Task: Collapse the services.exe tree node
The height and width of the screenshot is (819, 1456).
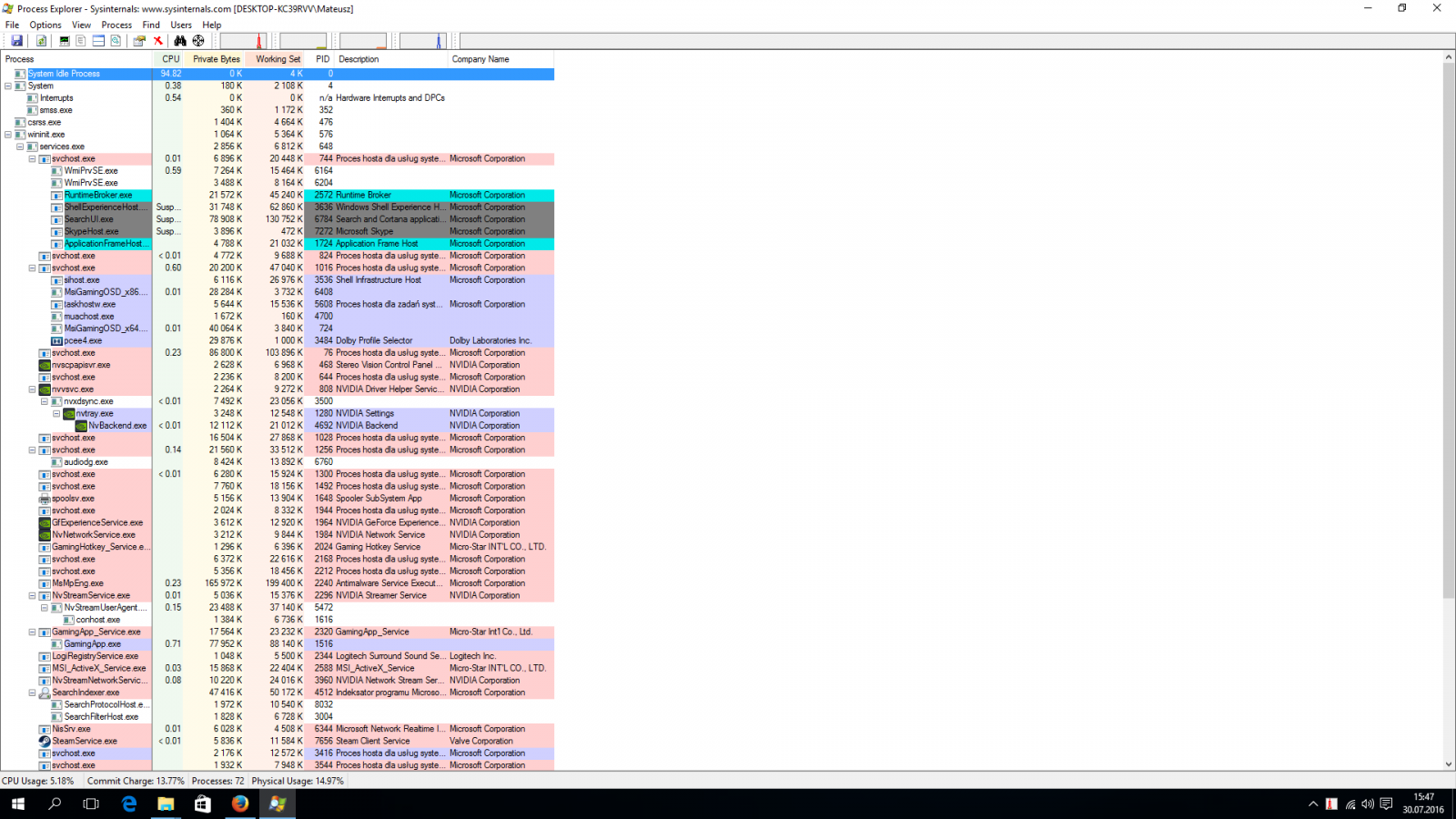Action: pyautogui.click(x=20, y=147)
